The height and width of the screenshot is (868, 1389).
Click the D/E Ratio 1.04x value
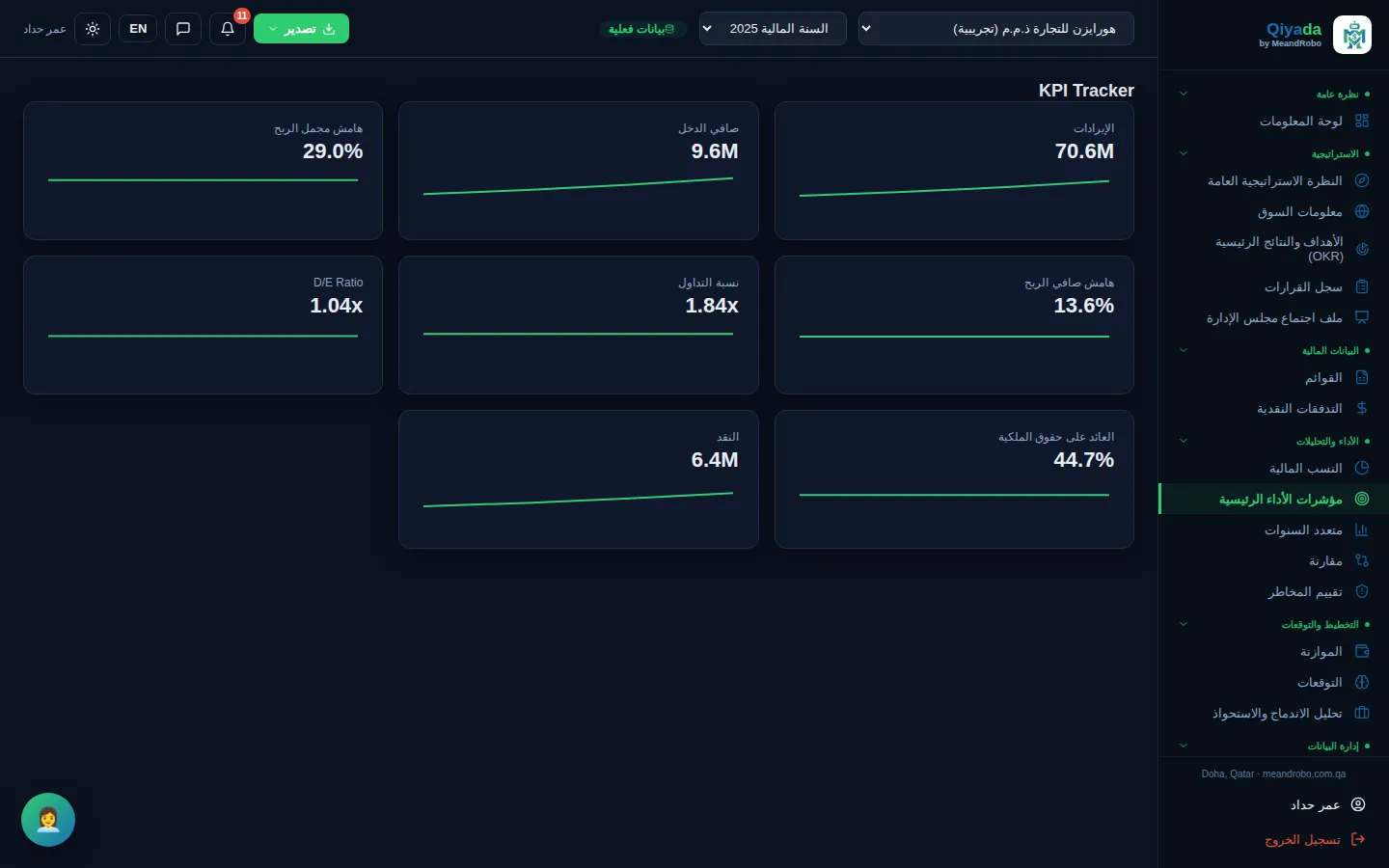point(337,306)
